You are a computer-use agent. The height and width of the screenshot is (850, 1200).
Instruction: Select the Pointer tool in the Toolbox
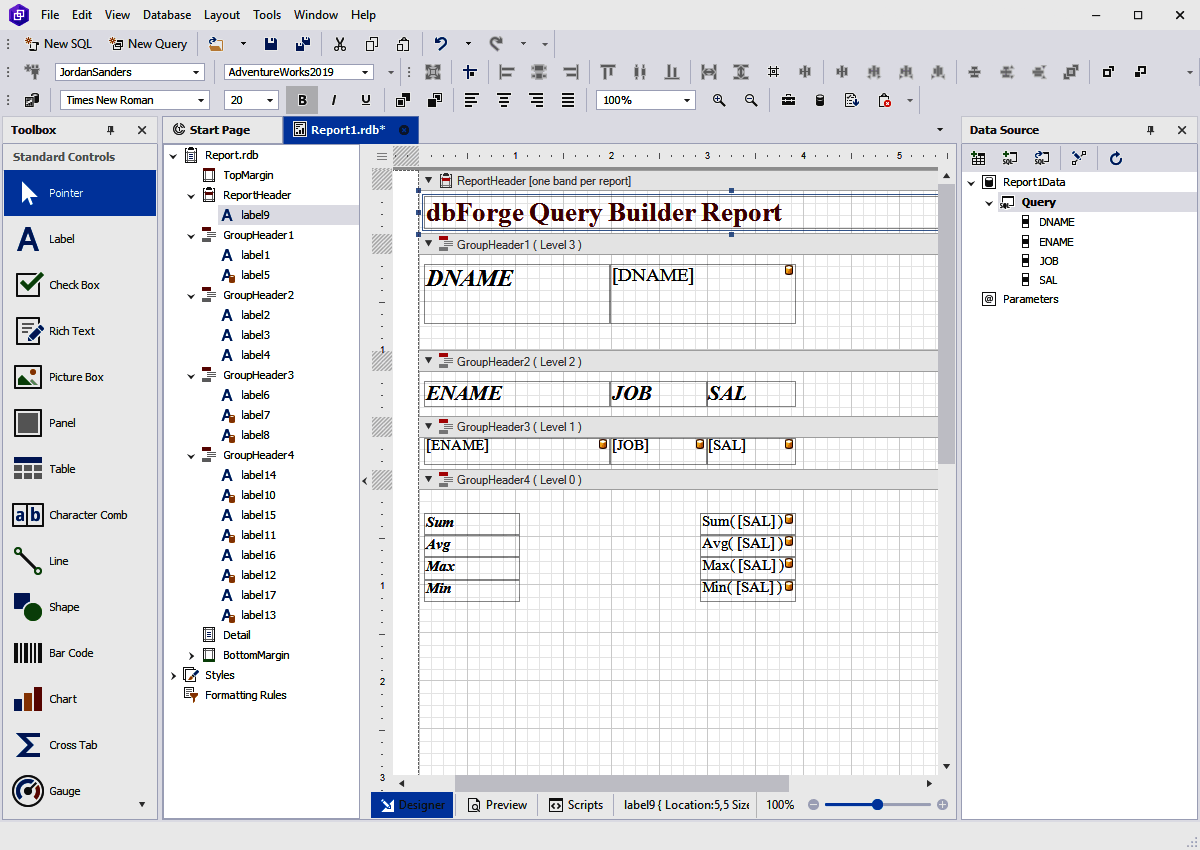click(x=80, y=192)
